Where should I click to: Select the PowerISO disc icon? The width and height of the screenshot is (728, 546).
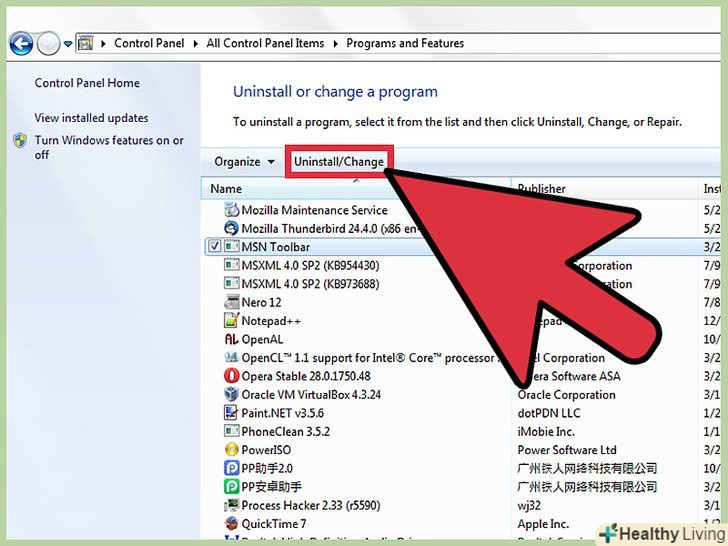[231, 449]
